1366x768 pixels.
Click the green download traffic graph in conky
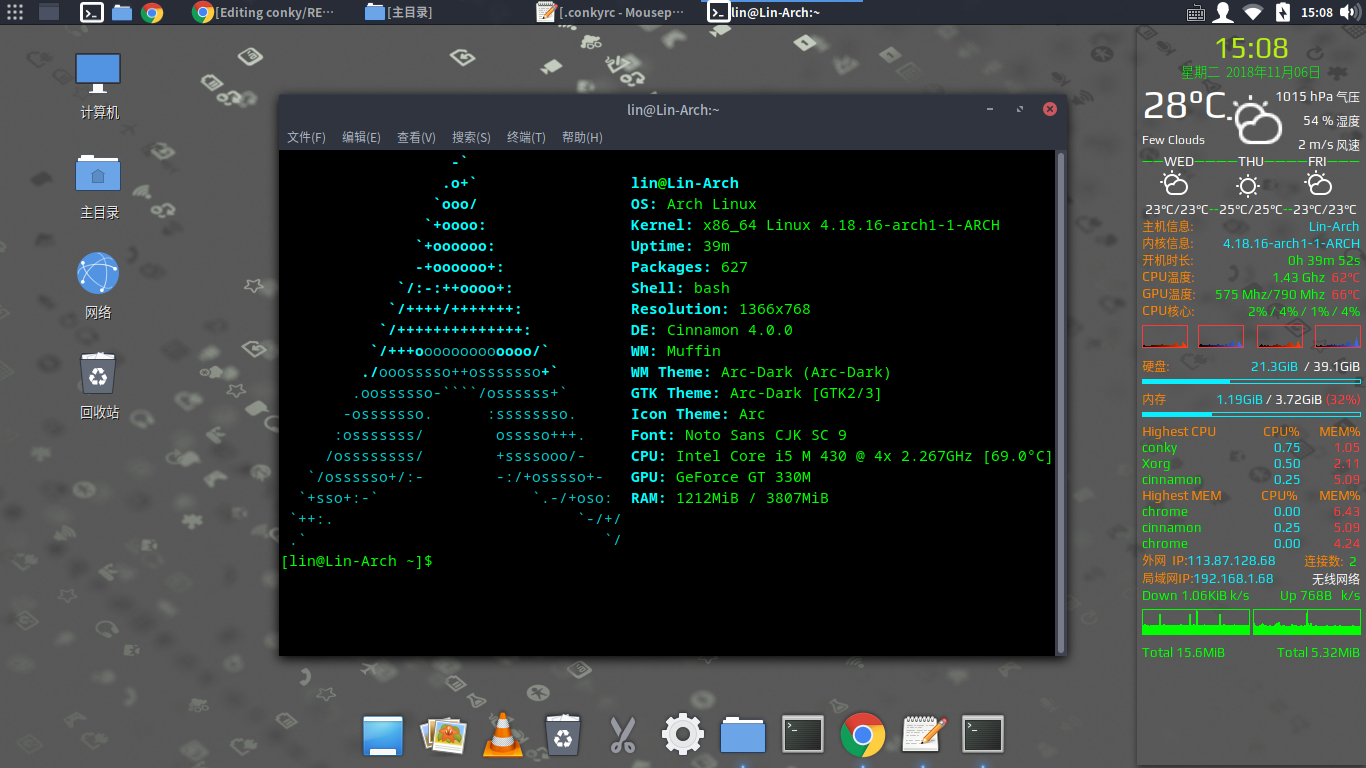pos(1196,622)
